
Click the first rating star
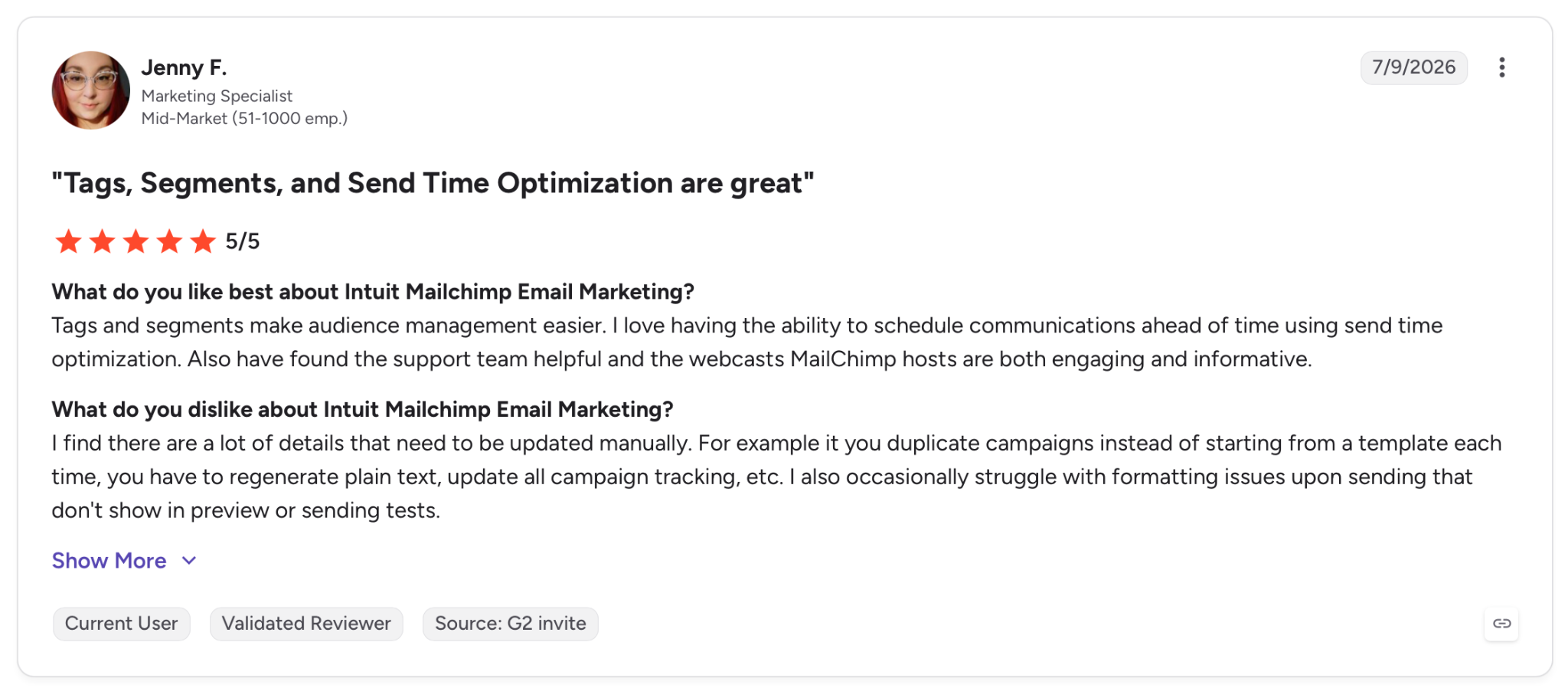tap(68, 241)
